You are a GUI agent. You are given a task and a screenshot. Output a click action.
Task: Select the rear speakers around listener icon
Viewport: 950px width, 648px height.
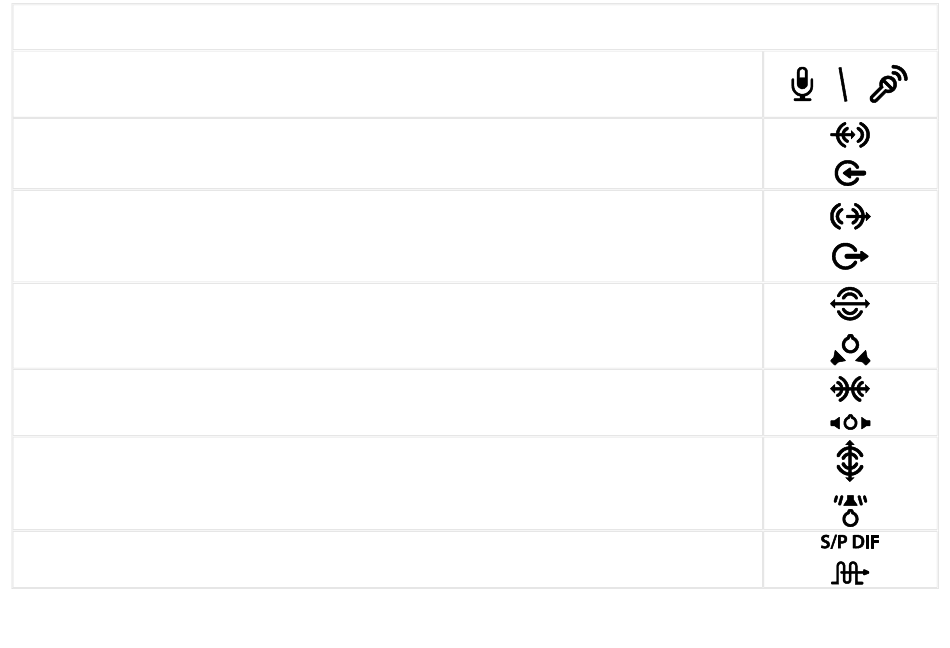pyautogui.click(x=850, y=350)
